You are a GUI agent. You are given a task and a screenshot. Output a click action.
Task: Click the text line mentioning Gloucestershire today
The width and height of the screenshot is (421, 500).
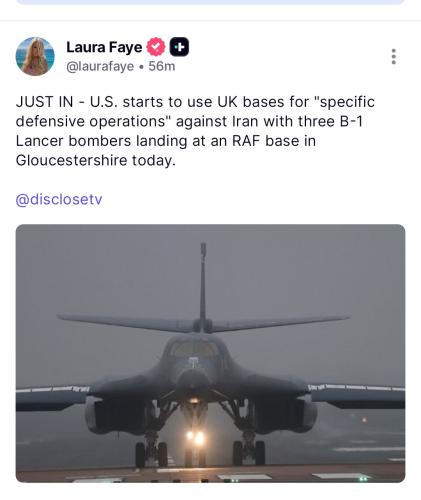96,160
